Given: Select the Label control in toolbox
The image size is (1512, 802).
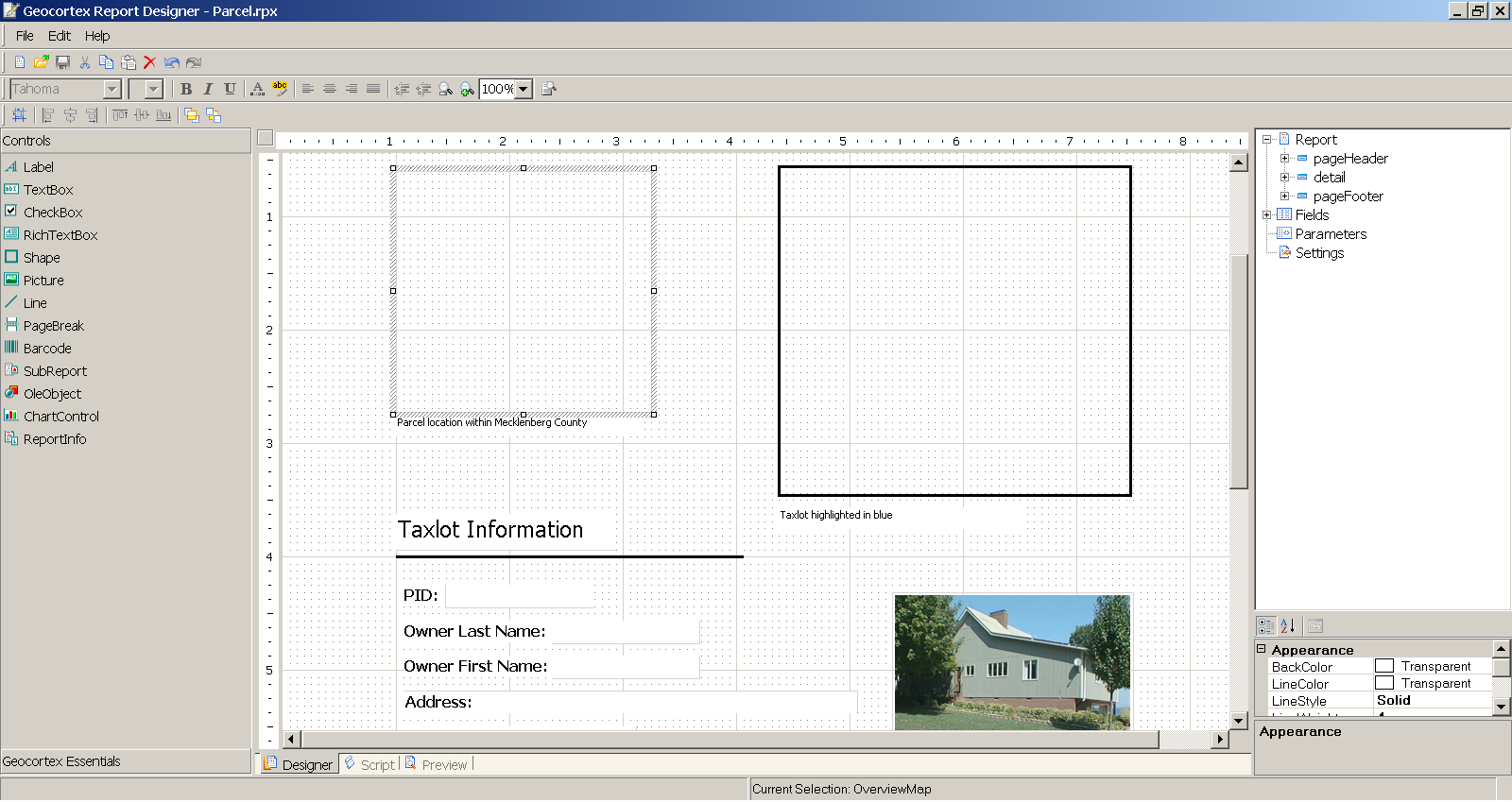Looking at the screenshot, I should [x=29, y=167].
